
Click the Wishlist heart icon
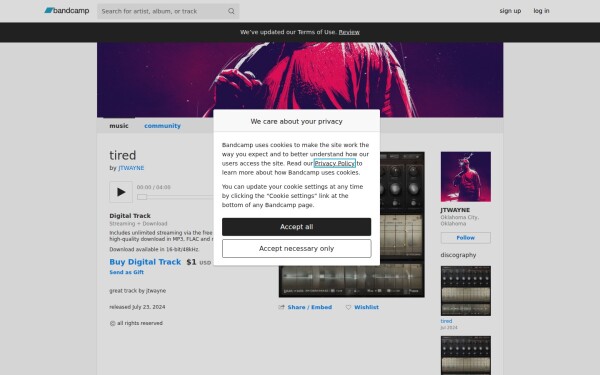click(348, 307)
